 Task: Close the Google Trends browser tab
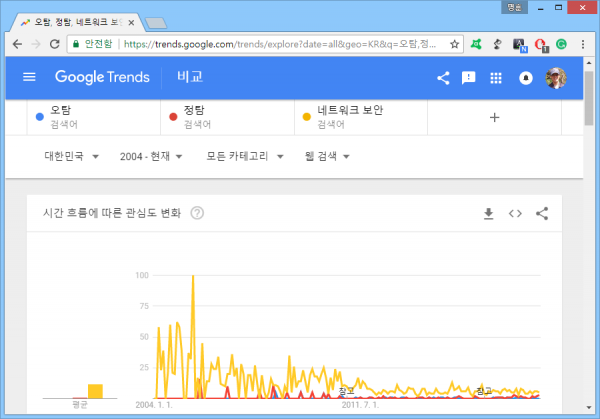[131, 23]
